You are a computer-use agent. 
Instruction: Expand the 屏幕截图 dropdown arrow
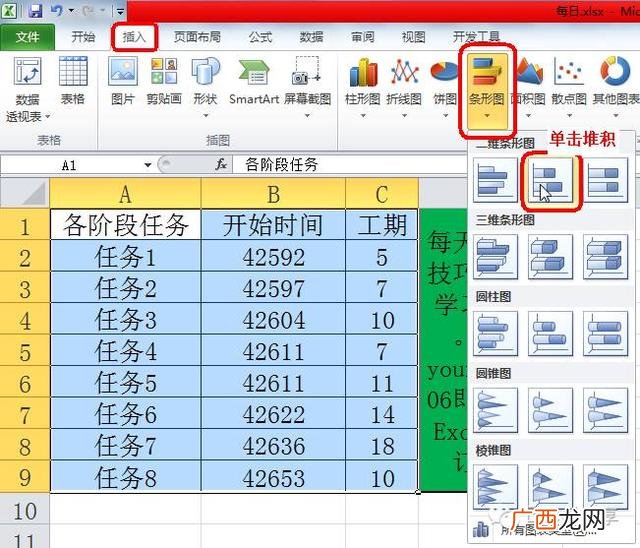coord(307,116)
